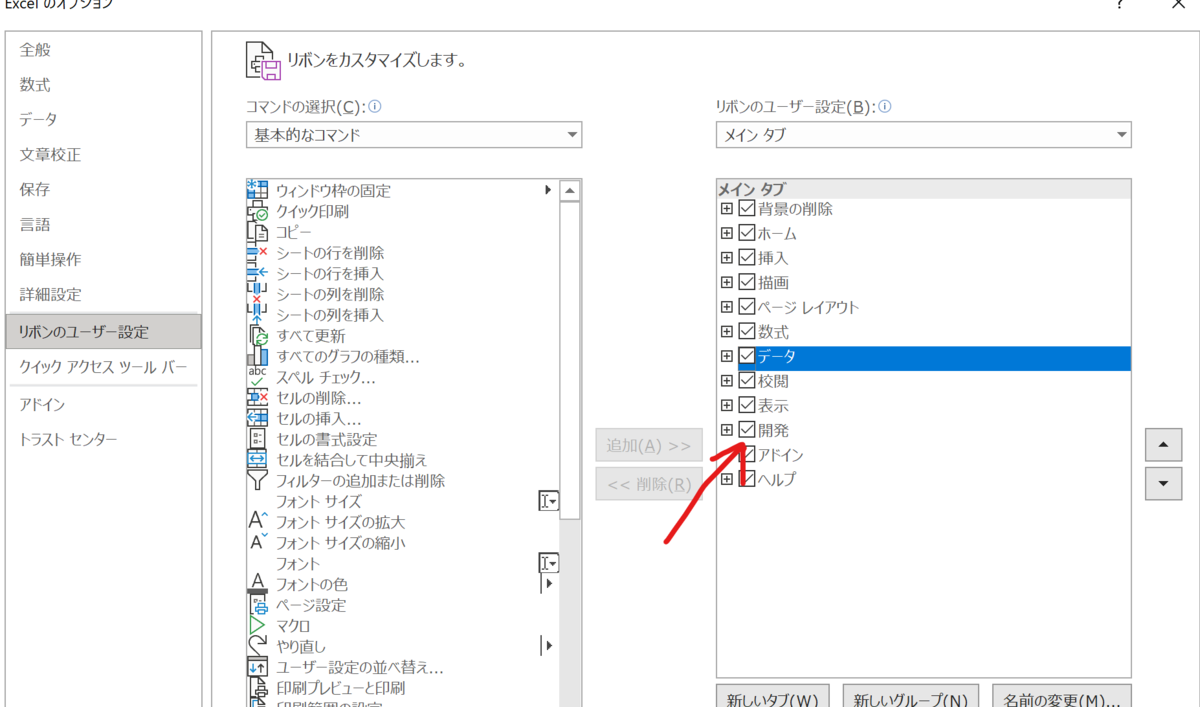Uncheck the 数式 tab checkbox
The image size is (1200, 707).
(x=746, y=331)
